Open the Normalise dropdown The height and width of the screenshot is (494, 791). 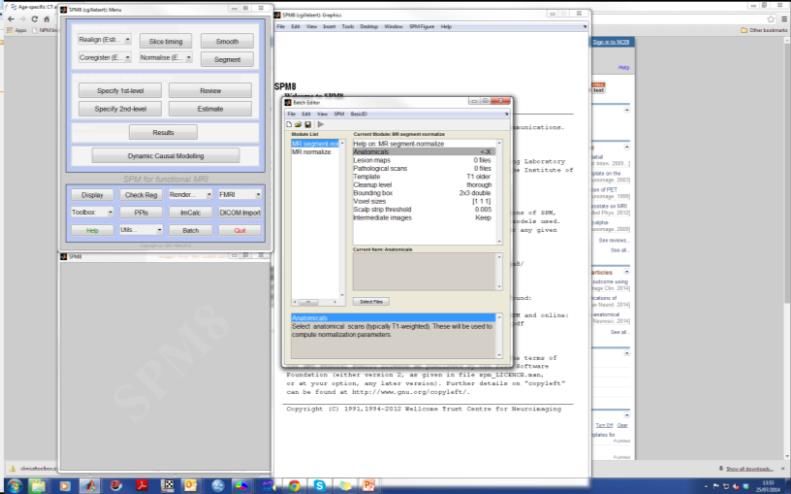166,58
